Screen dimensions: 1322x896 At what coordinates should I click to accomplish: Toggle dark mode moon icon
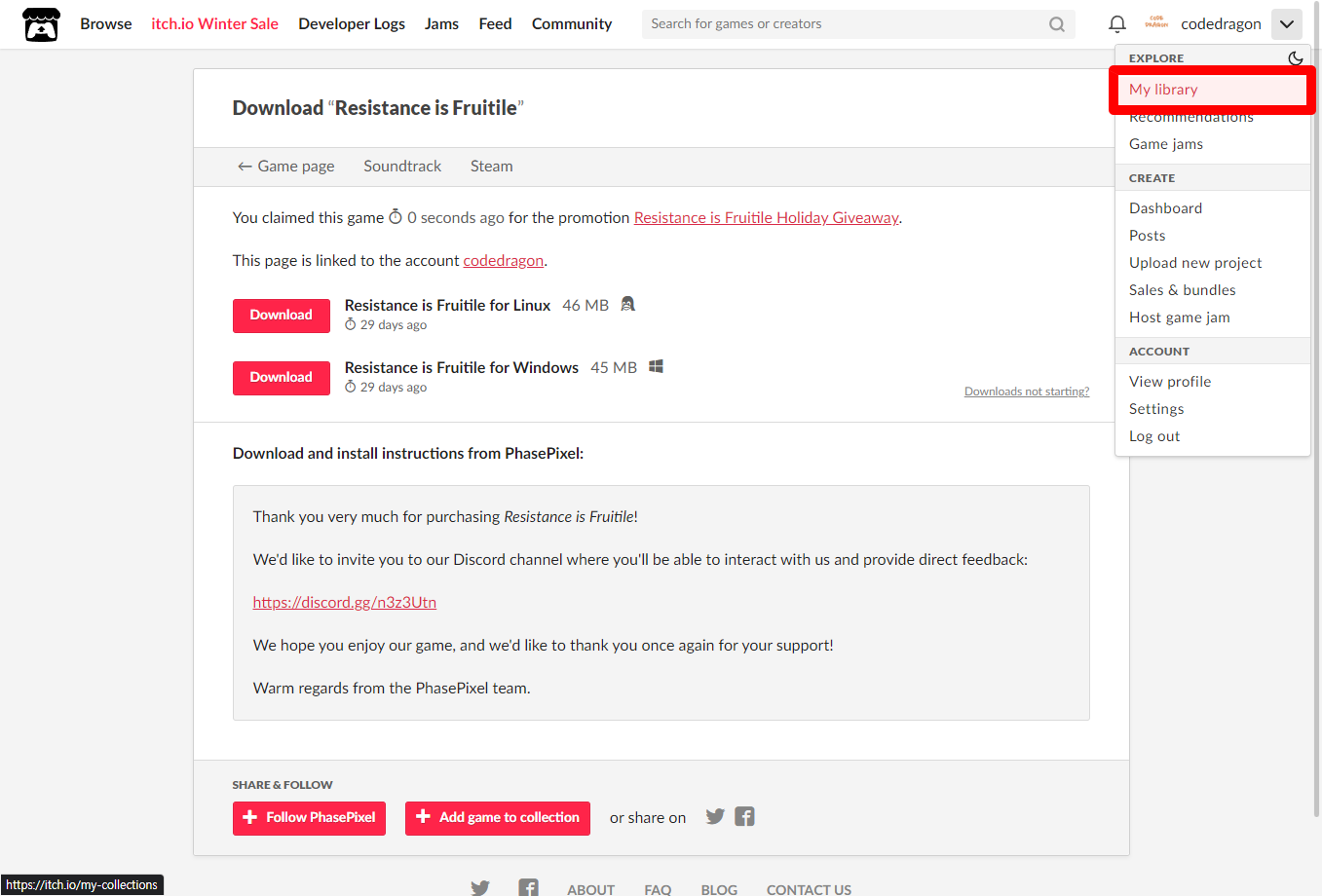coord(1295,58)
